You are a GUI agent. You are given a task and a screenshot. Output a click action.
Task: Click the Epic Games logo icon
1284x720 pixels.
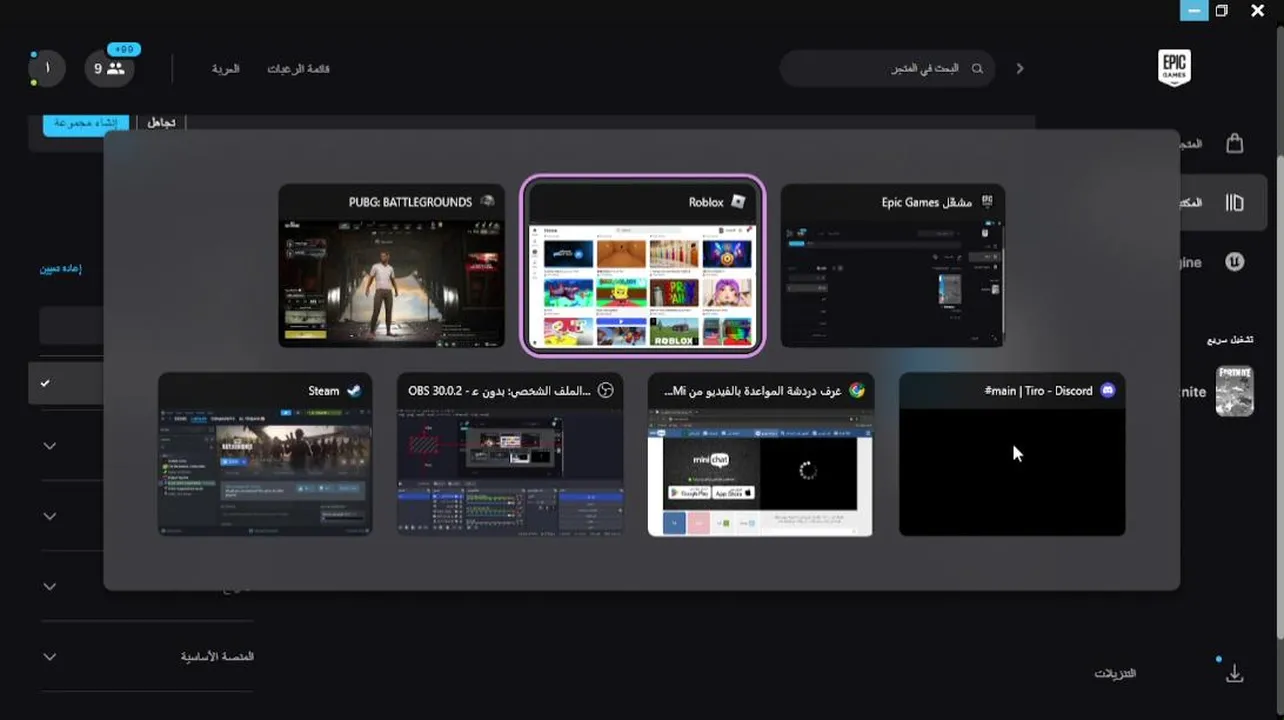click(1174, 68)
